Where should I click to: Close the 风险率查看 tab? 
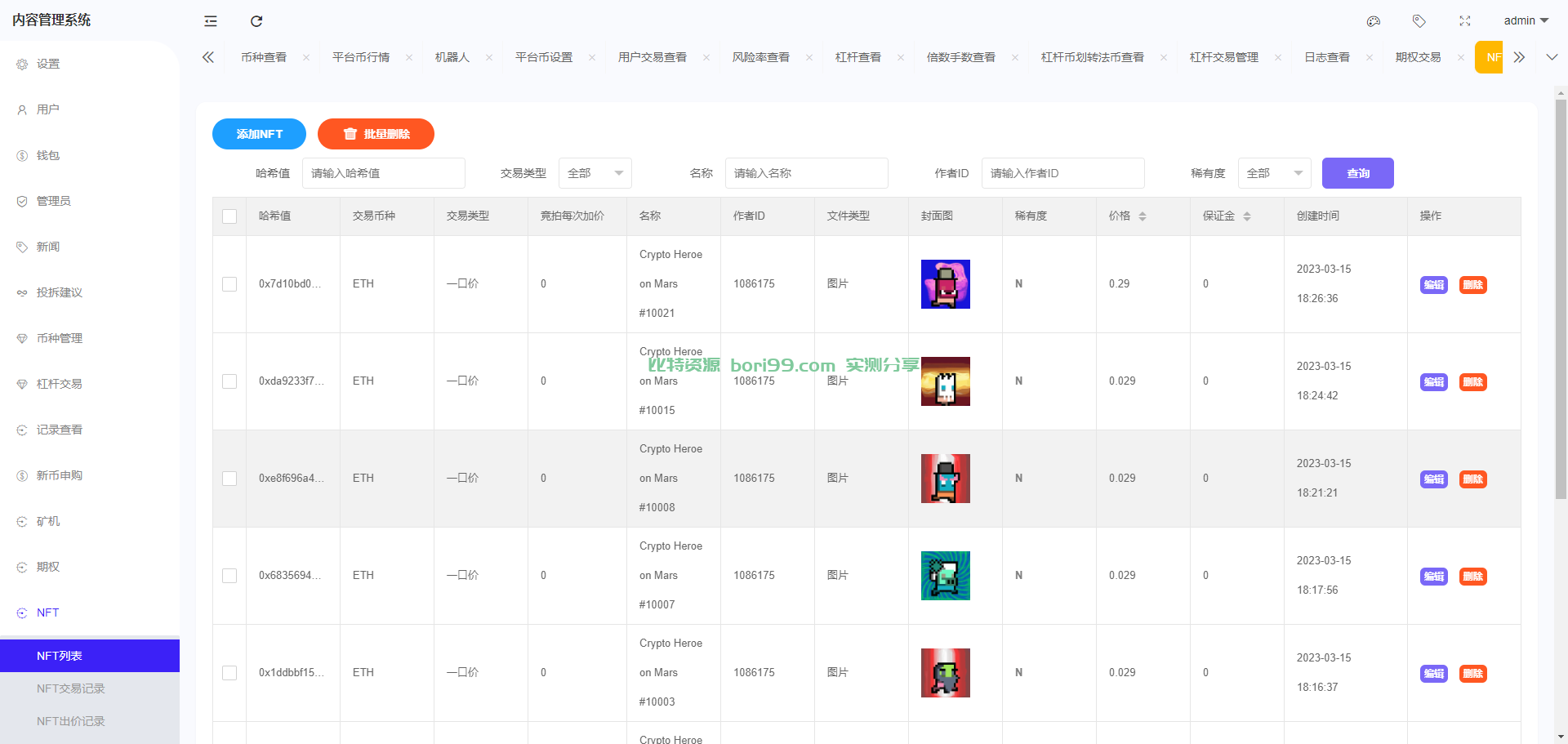point(809,57)
